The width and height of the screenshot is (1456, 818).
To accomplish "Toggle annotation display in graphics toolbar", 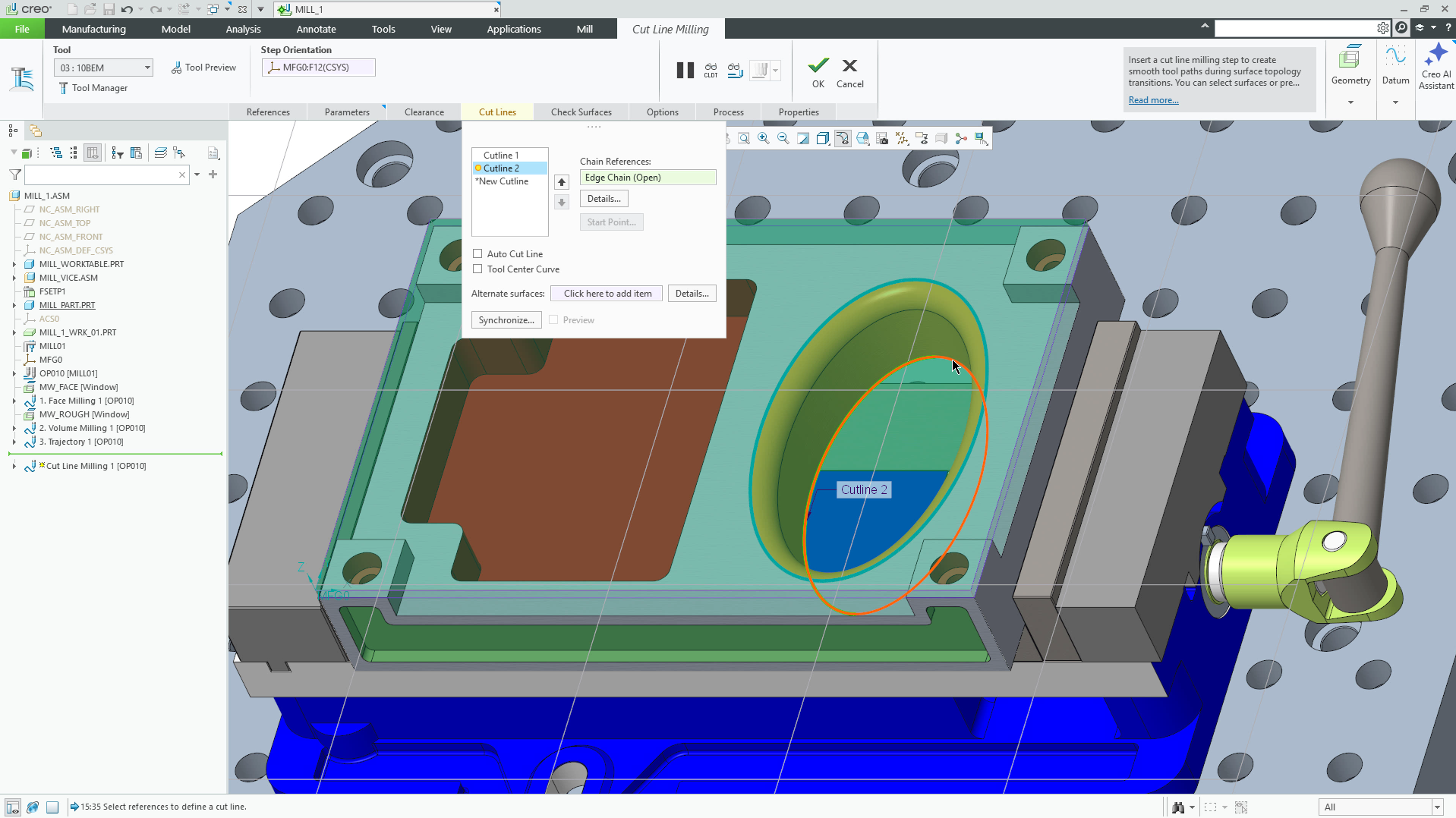I will [922, 138].
